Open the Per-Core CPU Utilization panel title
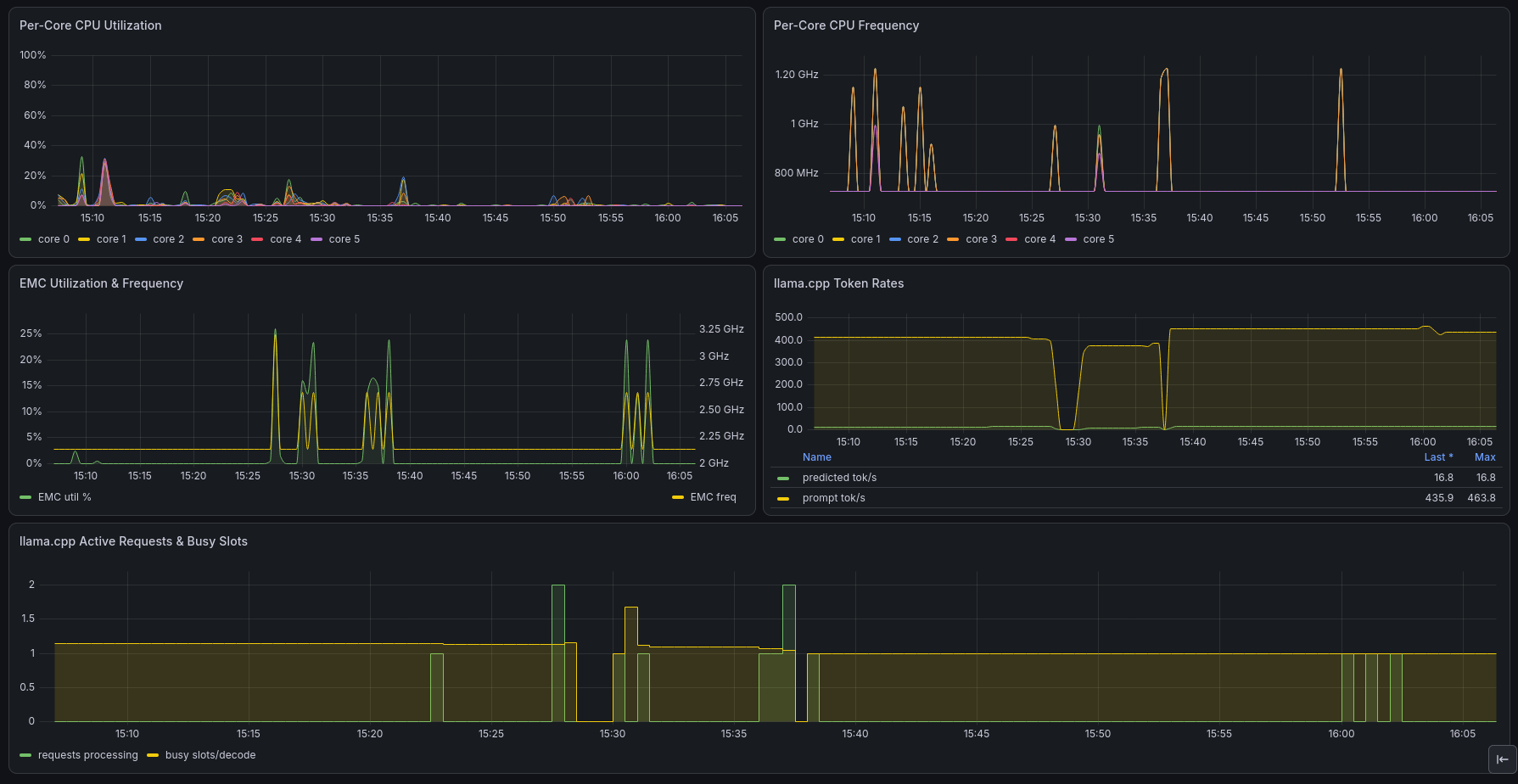This screenshot has width=1518, height=784. [91, 25]
